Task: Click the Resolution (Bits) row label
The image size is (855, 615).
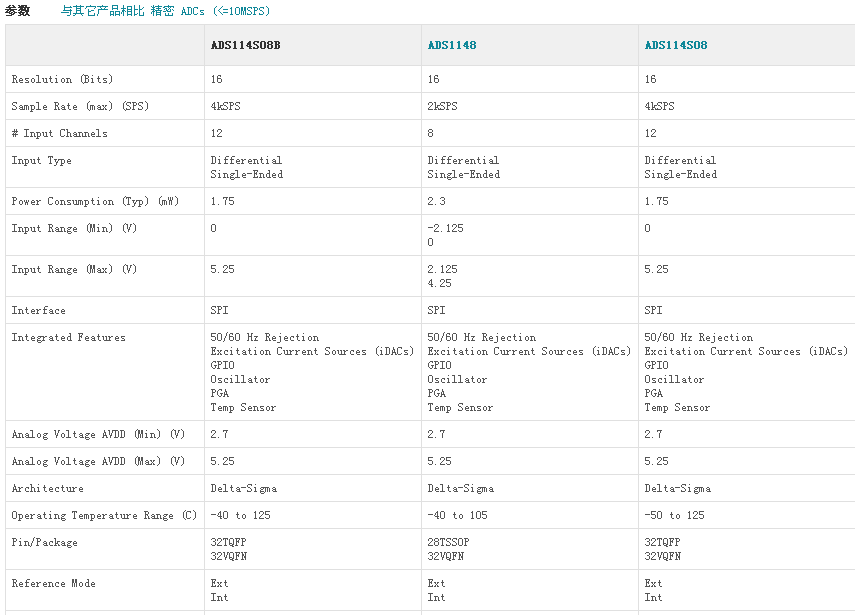Action: click(x=62, y=79)
